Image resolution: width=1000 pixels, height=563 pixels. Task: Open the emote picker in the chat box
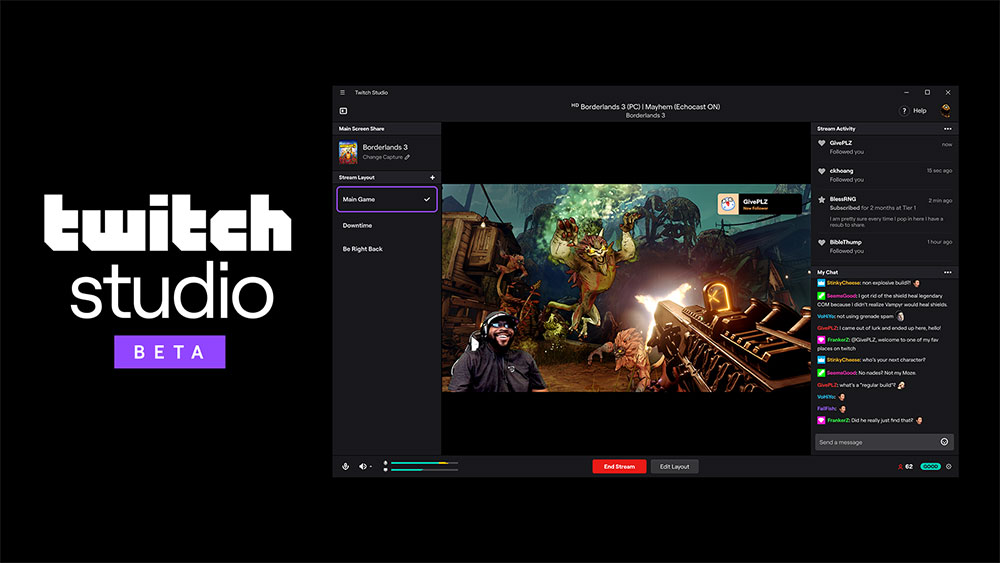(x=945, y=442)
